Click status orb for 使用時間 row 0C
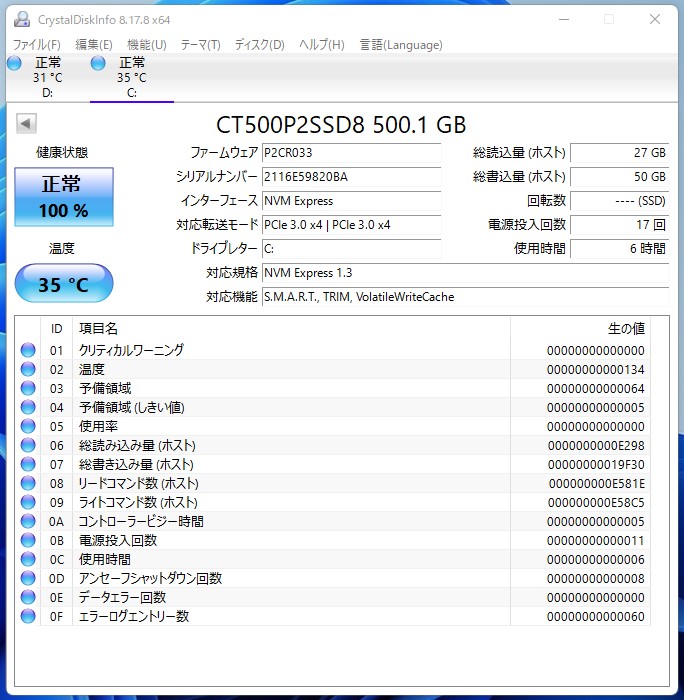The height and width of the screenshot is (700, 684). [x=28, y=559]
